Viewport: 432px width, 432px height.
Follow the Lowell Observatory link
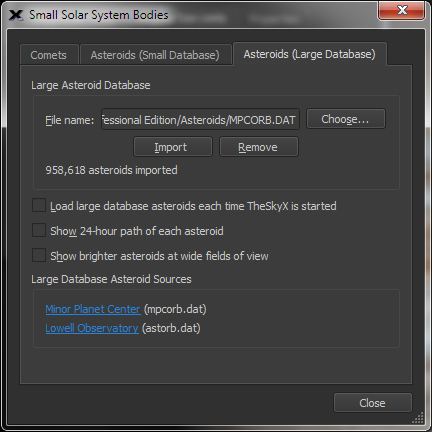coord(92,328)
